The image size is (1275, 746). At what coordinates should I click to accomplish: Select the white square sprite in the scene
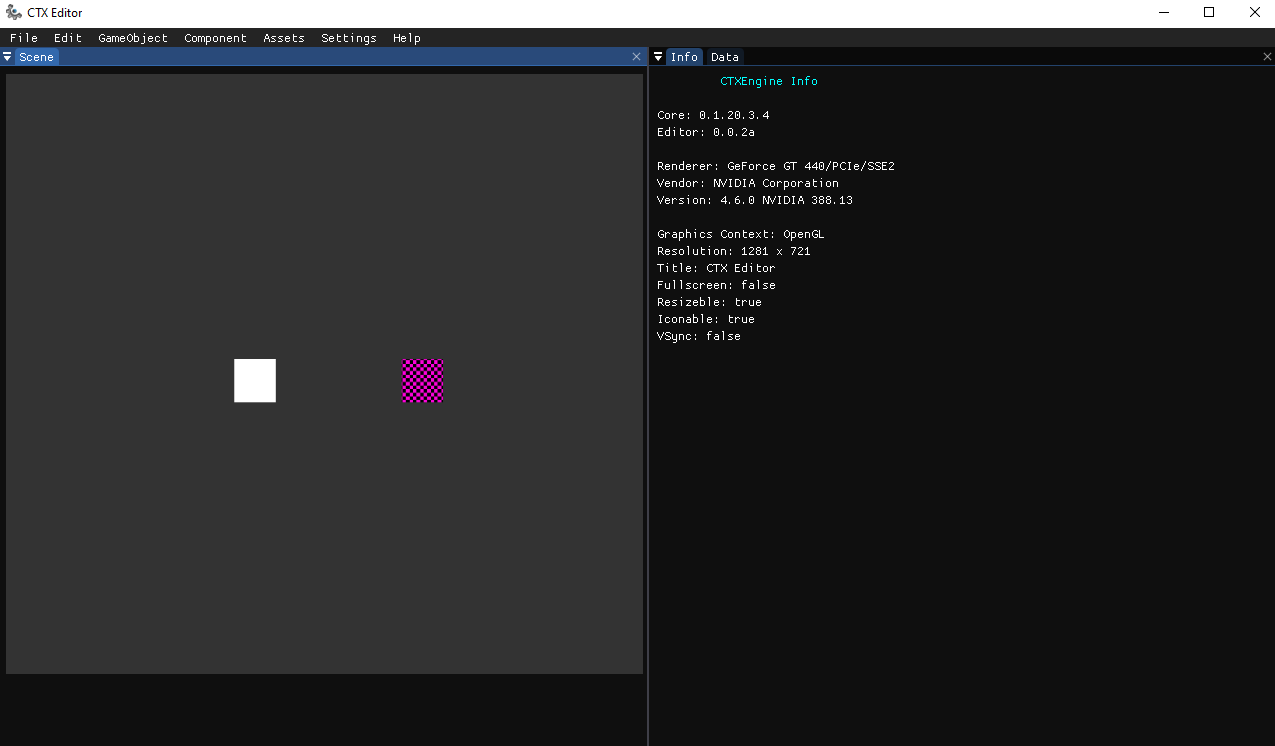click(255, 381)
